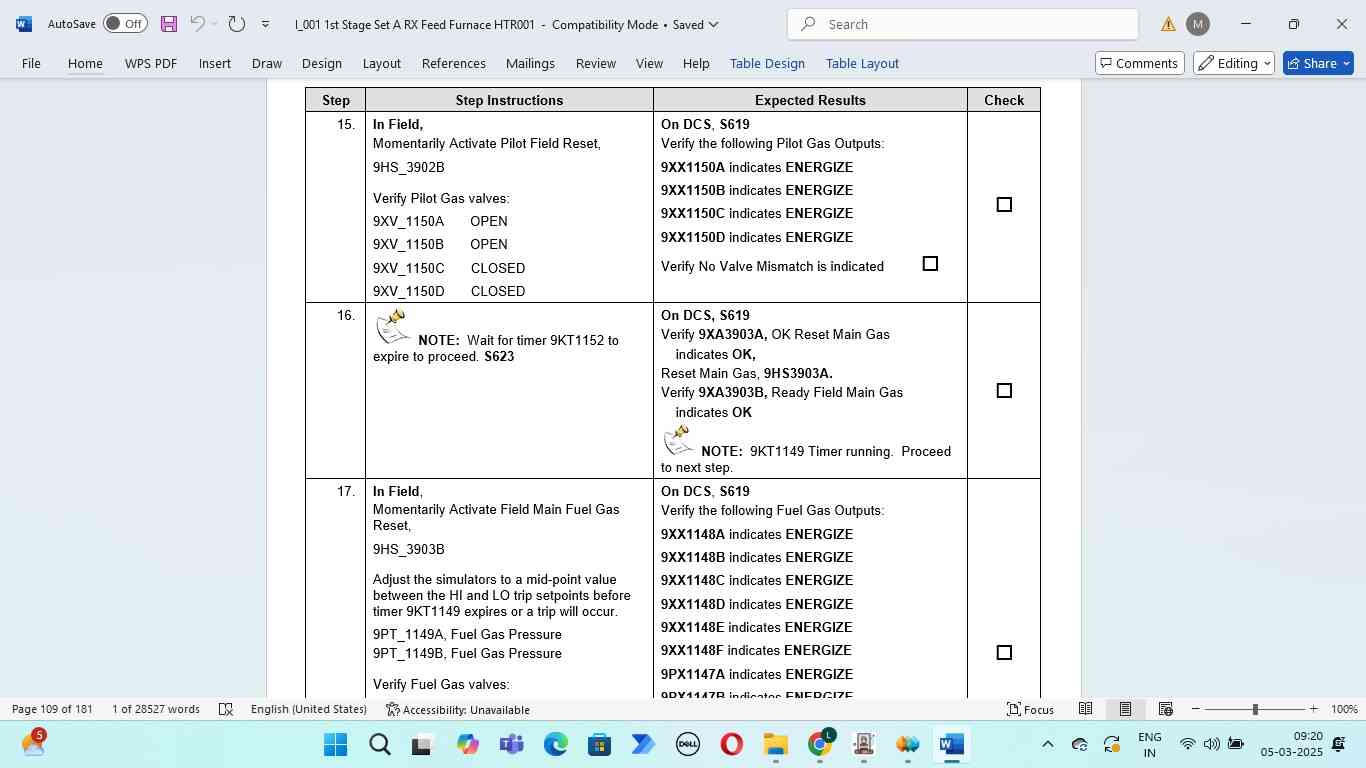1366x768 pixels.
Task: Open the Share button dropdown arrow
Action: (1346, 63)
